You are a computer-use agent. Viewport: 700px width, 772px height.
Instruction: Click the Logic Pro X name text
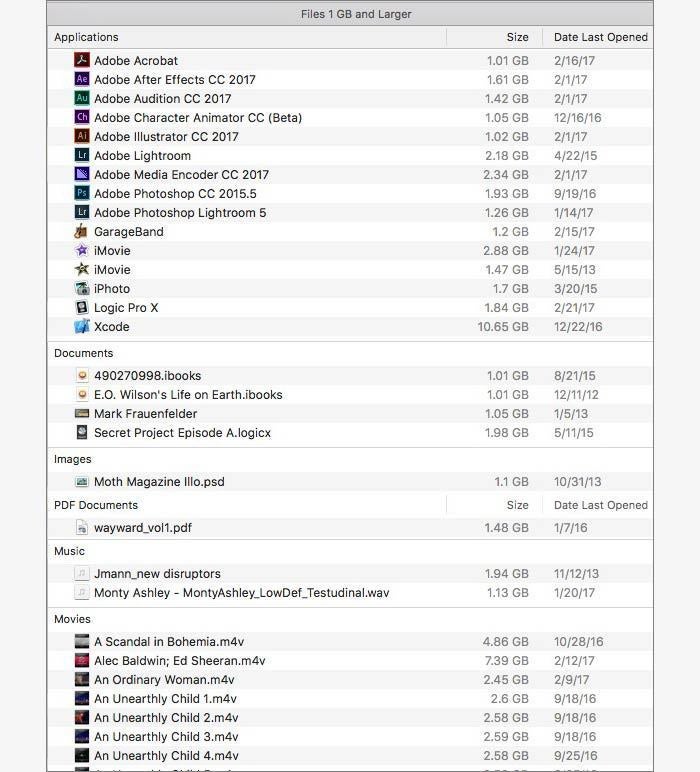pos(126,308)
